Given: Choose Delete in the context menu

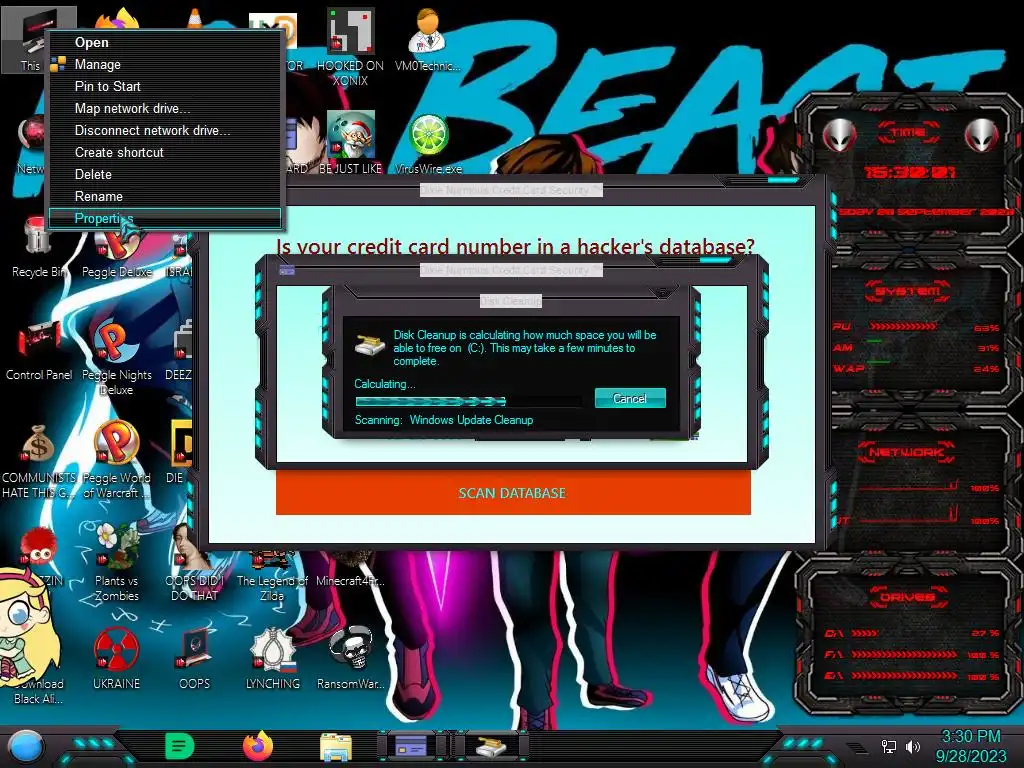Looking at the screenshot, I should click(166, 174).
